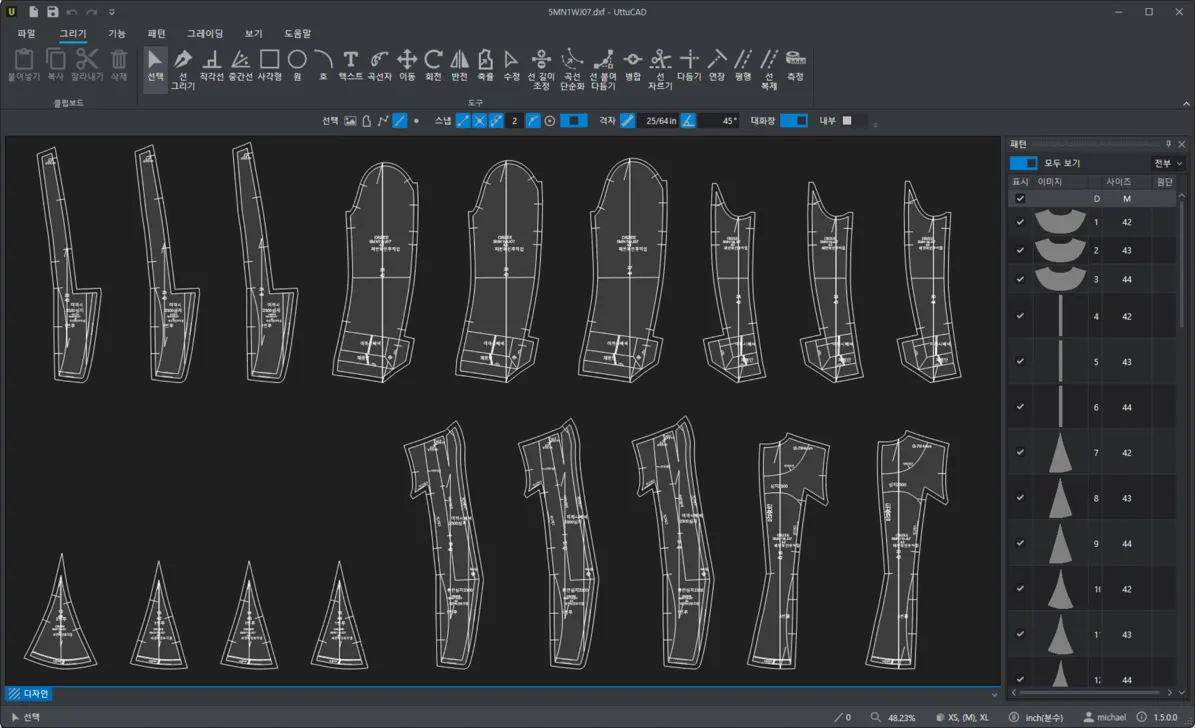Open the 전부 dropdown in pattern panel
This screenshot has width=1195, height=728.
click(x=1168, y=163)
